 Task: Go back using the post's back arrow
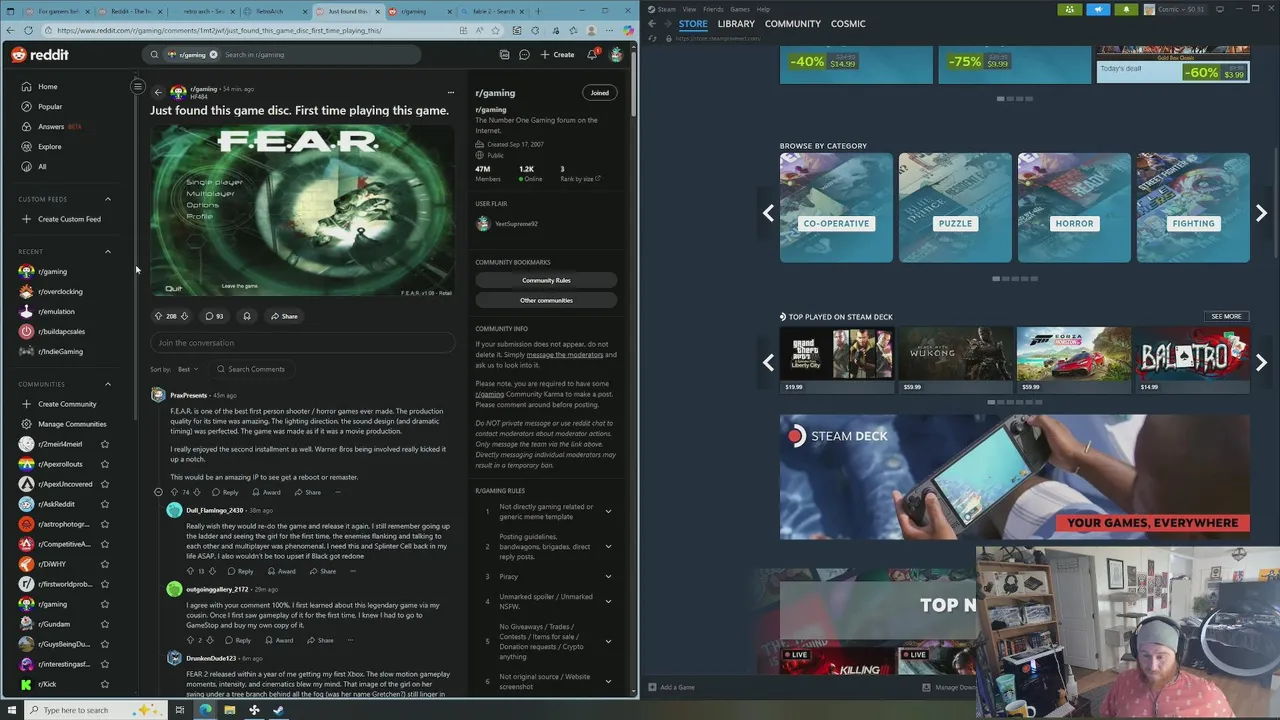pos(158,92)
